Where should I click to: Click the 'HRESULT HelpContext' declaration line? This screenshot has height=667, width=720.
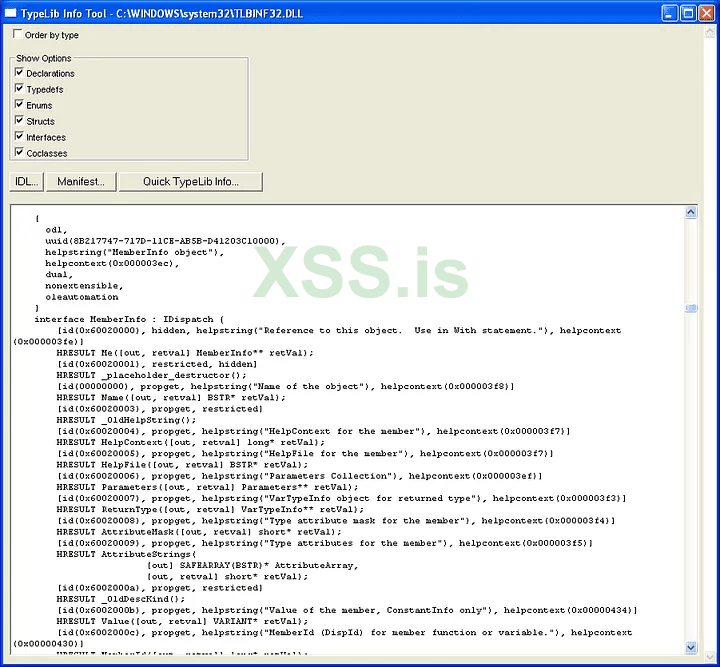[x=191, y=443]
